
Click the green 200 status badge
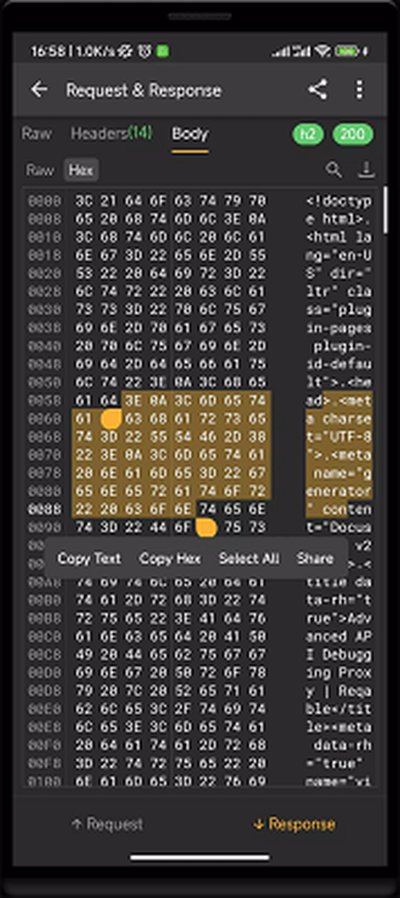click(353, 135)
